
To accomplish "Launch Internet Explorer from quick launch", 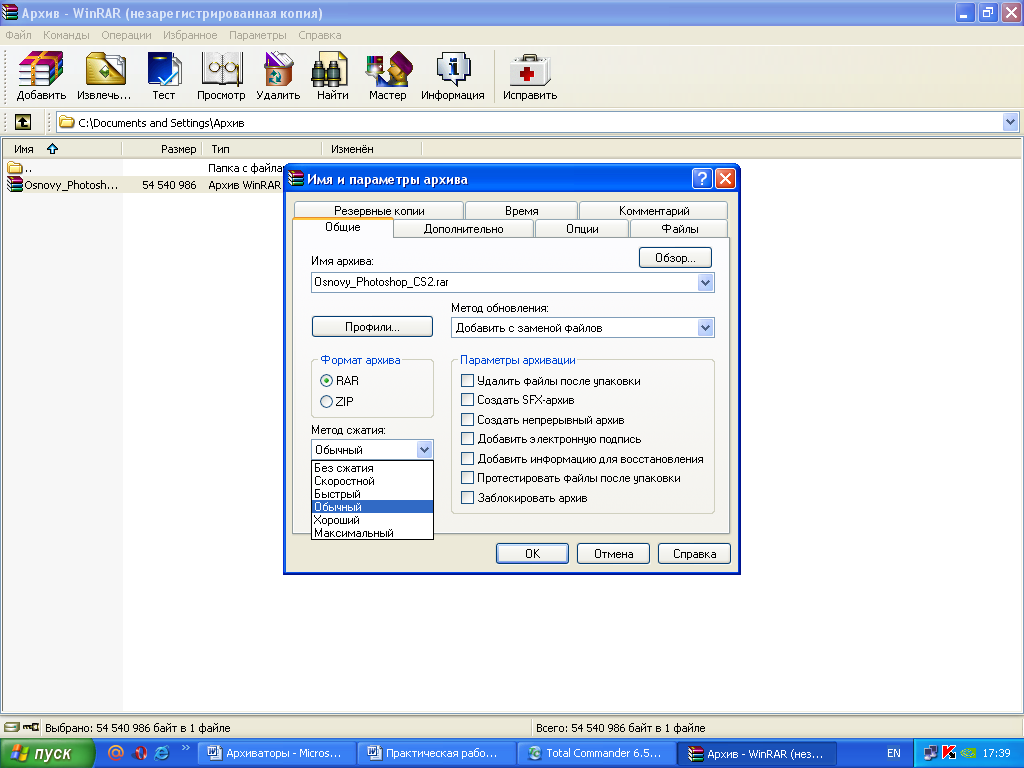I will 161,753.
